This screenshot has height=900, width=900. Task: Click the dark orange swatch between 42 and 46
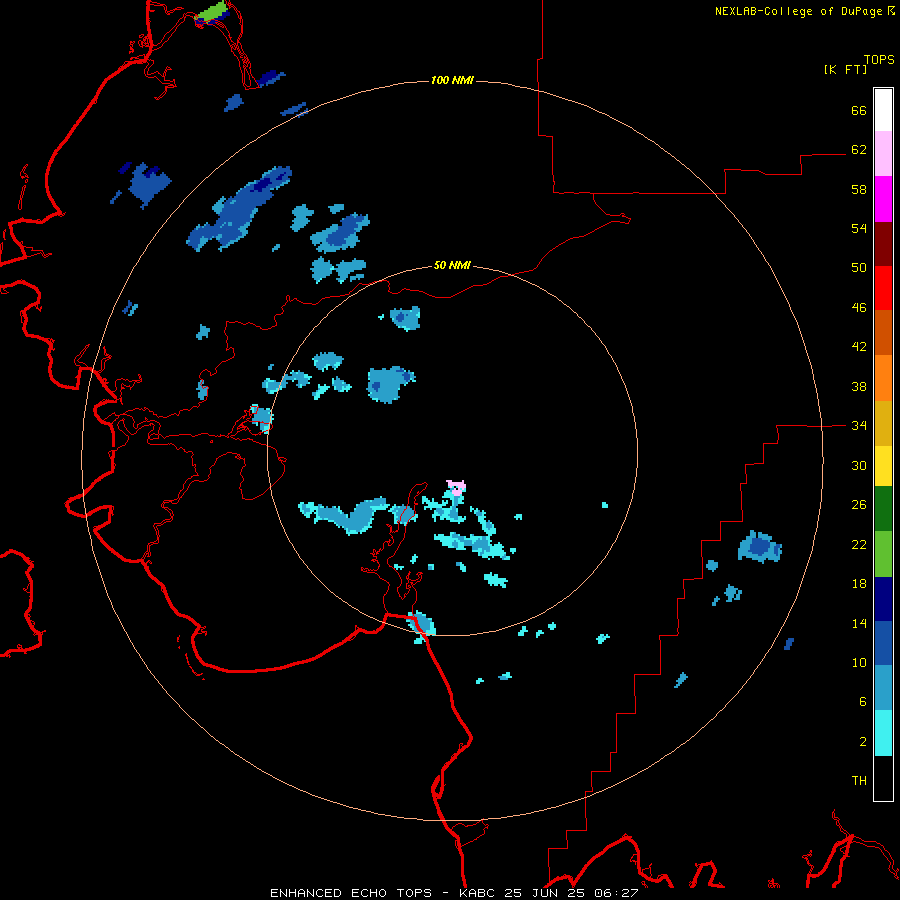pyautogui.click(x=883, y=333)
